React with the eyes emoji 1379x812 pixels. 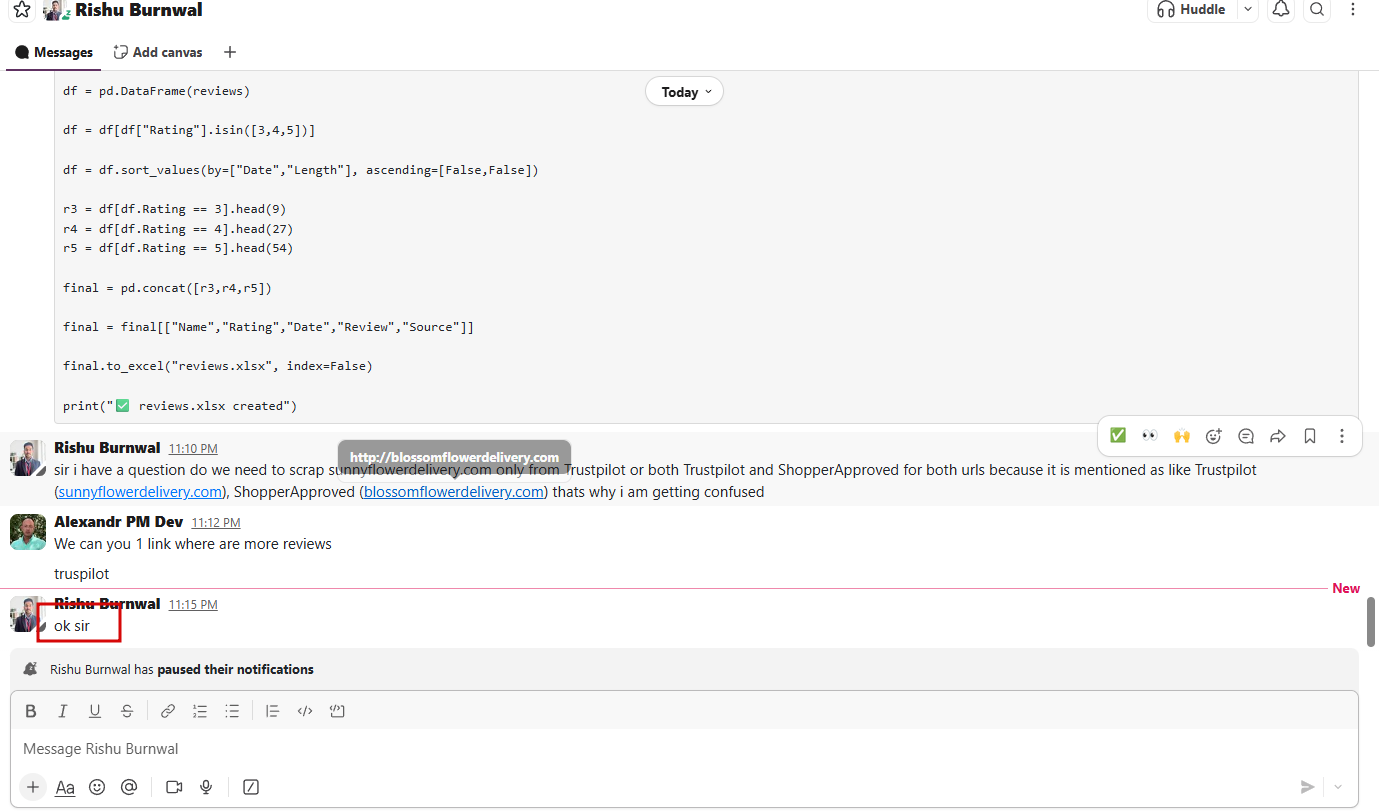coord(1150,436)
